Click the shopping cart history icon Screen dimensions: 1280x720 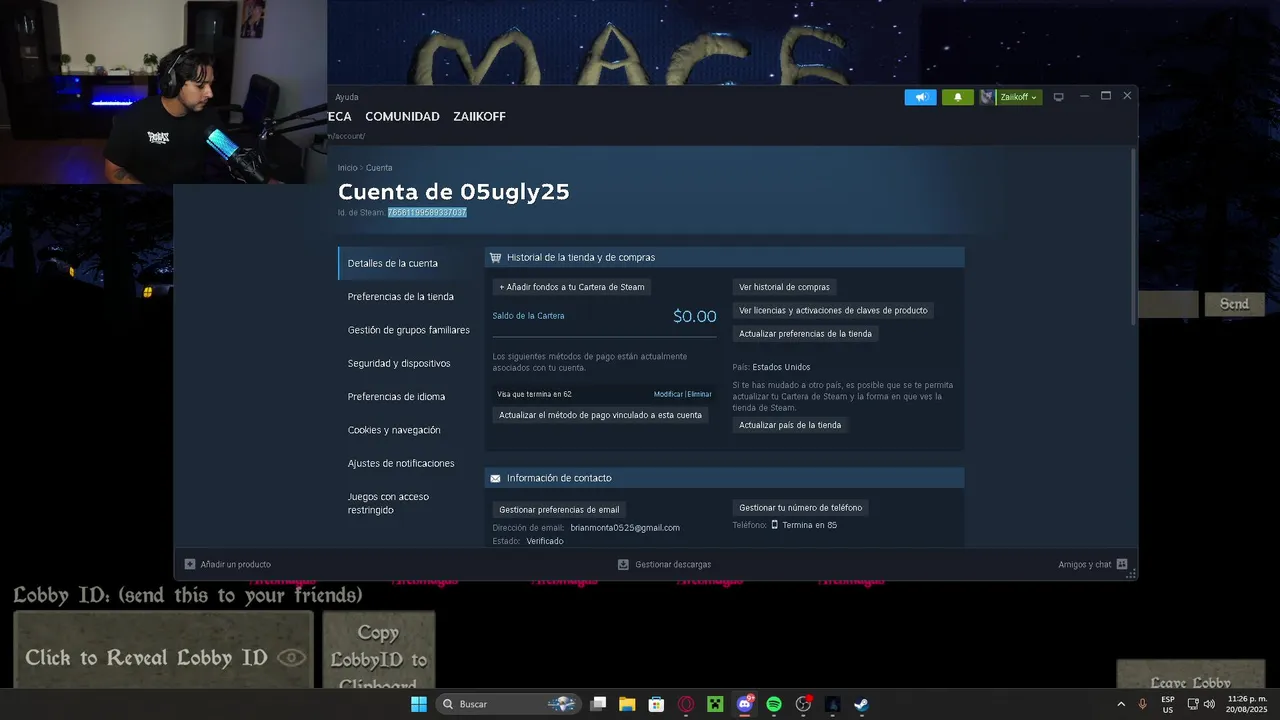coord(495,257)
